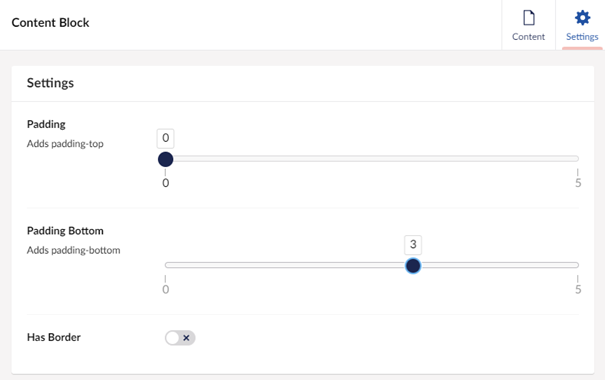Select the Settings tab label
Image resolution: width=605 pixels, height=380 pixels.
point(582,37)
